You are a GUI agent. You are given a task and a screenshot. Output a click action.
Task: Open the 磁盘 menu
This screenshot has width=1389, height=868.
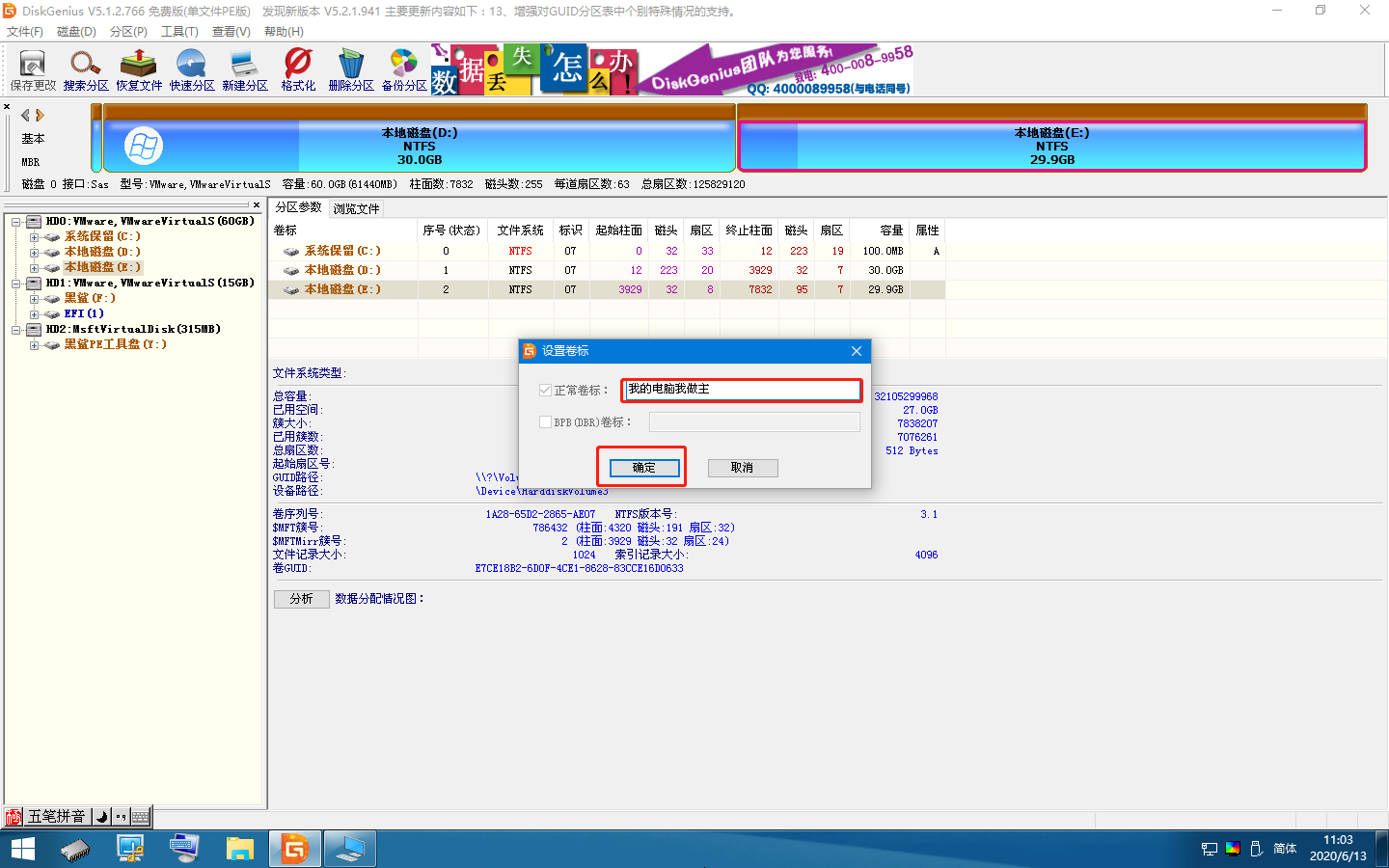click(76, 31)
